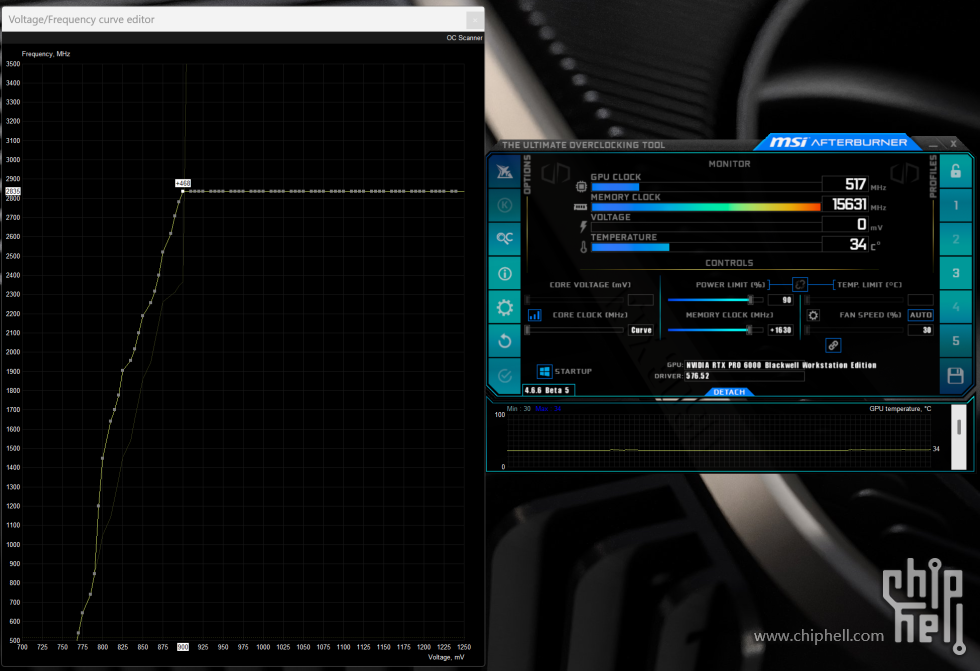Click OC Scanner button in curve editor
The image size is (980, 671).
(464, 38)
